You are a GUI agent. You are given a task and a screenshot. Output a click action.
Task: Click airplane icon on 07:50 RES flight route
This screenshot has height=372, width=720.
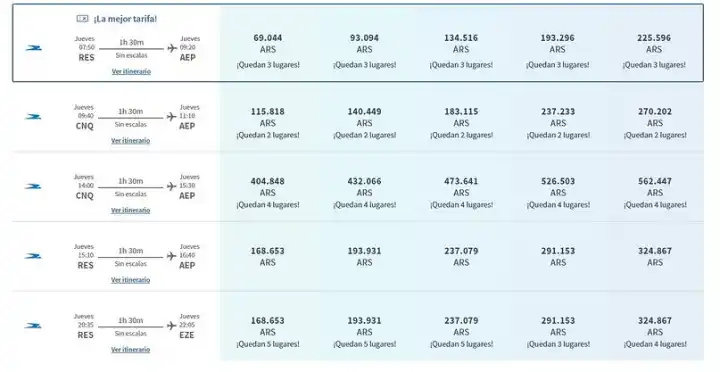coord(172,48)
